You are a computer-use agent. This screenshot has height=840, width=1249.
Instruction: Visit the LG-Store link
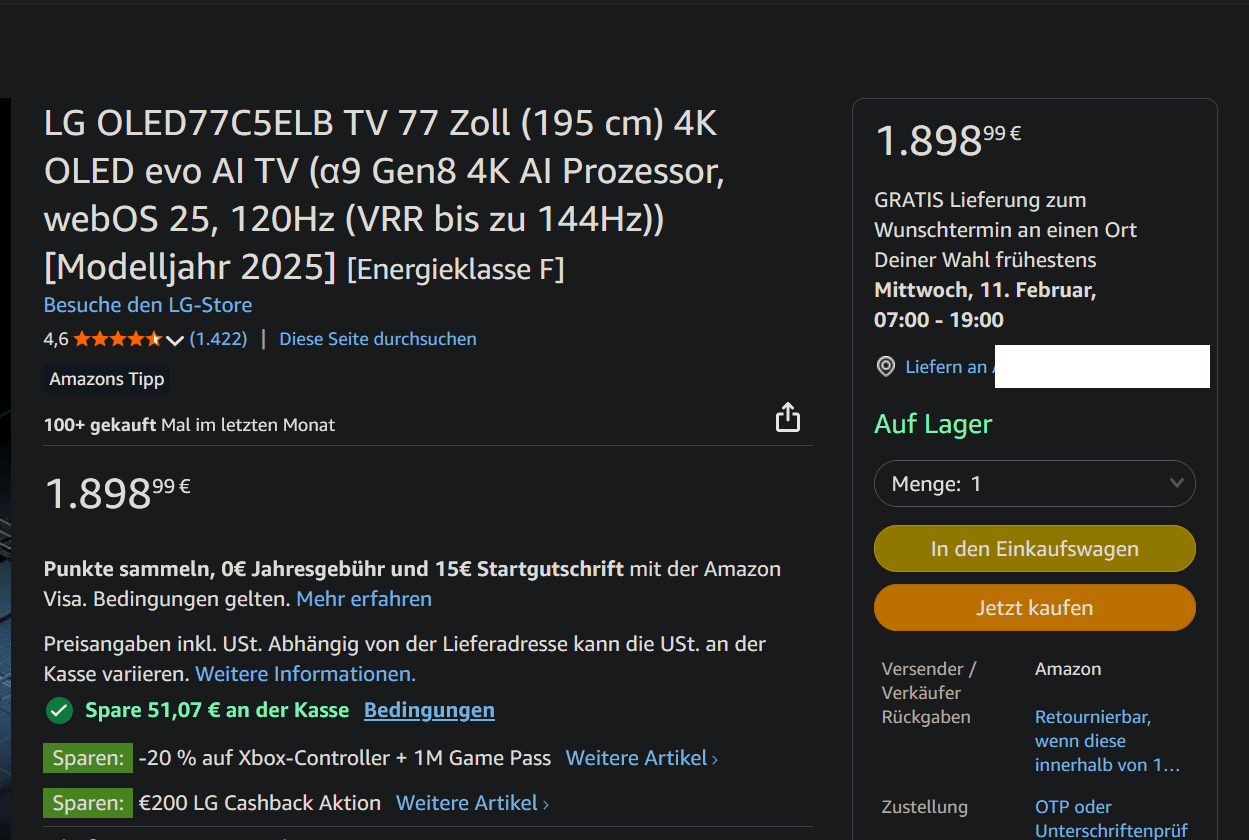click(x=148, y=305)
